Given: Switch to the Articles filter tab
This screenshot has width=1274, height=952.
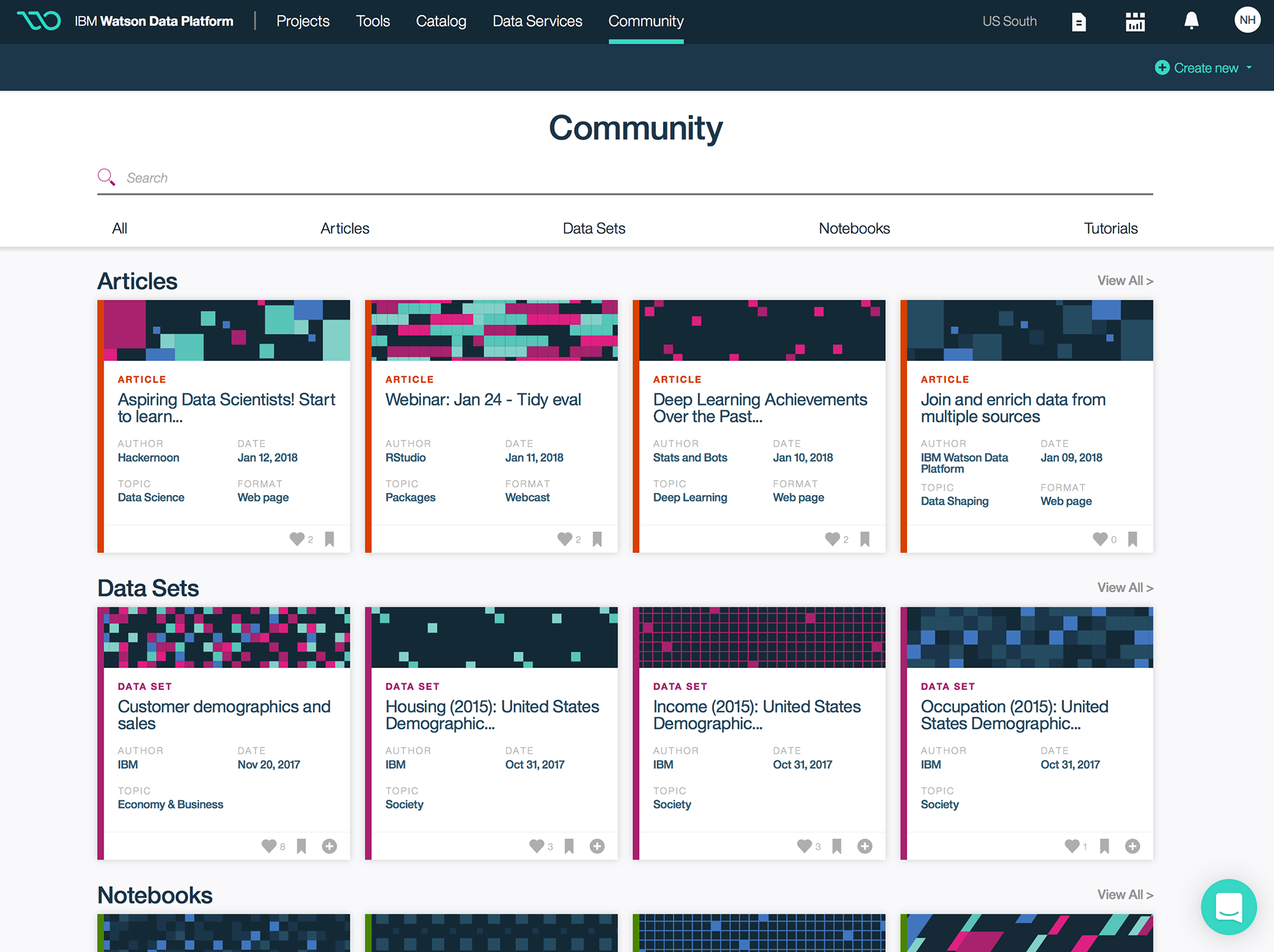Looking at the screenshot, I should click(x=345, y=228).
